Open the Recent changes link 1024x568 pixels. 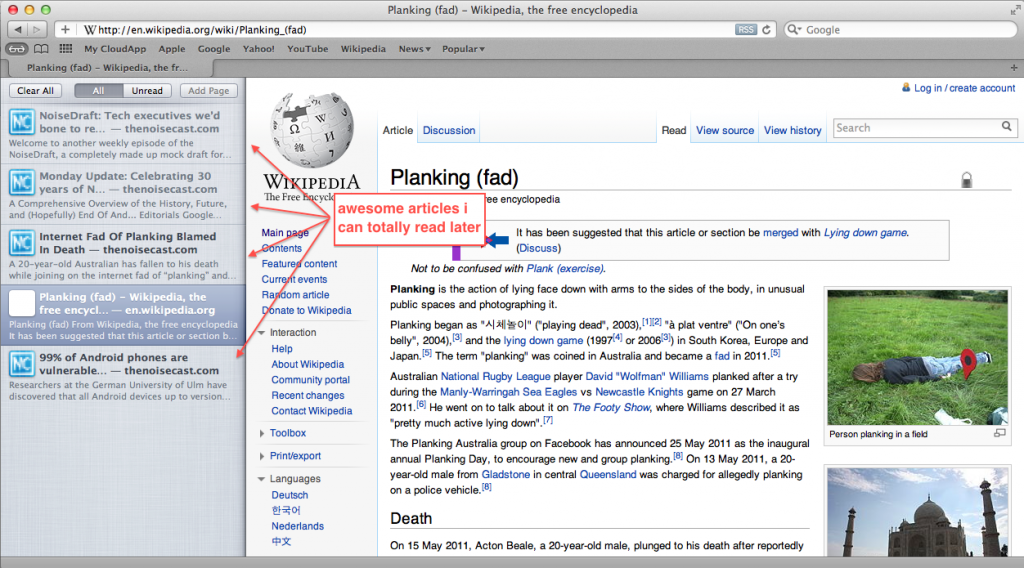pyautogui.click(x=308, y=395)
